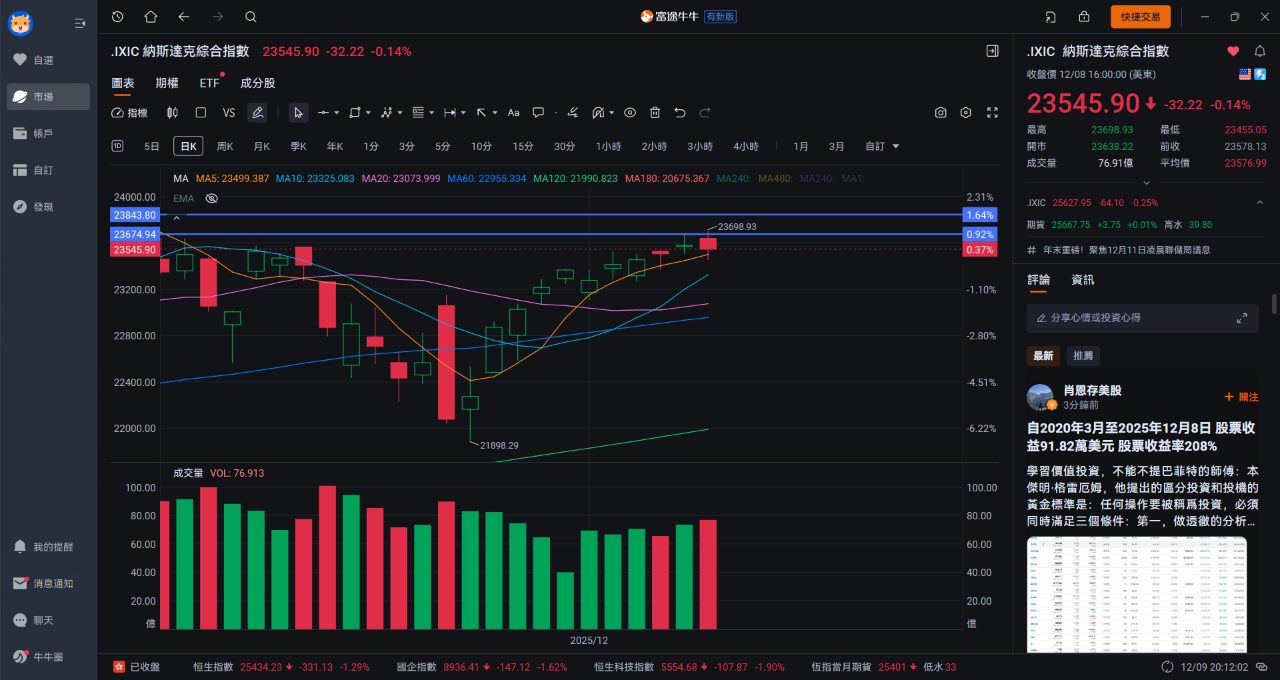Viewport: 1280px width, 680px height.
Task: Select the cursor pointer tool
Action: 298,113
